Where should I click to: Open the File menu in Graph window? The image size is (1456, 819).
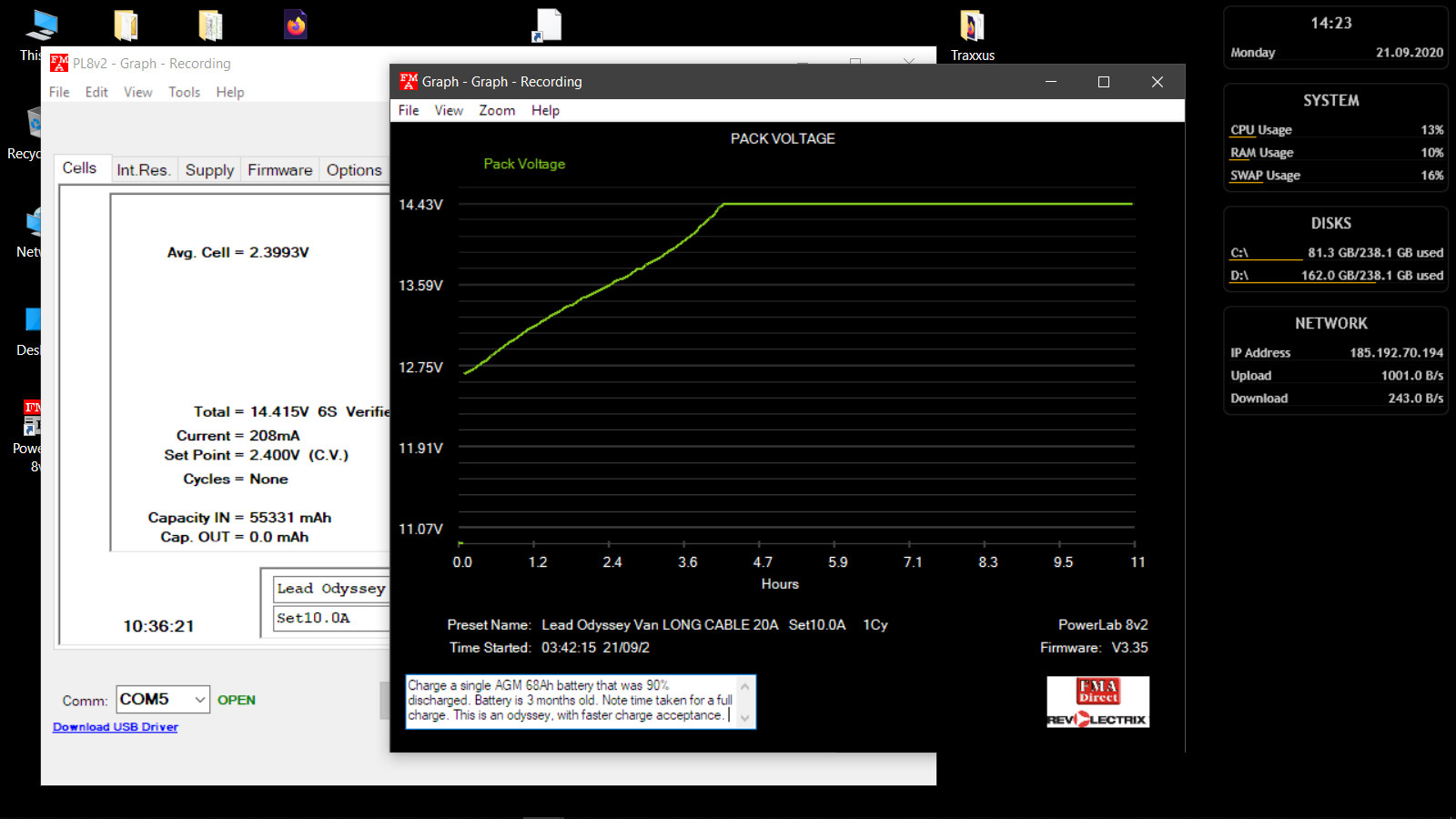(409, 110)
